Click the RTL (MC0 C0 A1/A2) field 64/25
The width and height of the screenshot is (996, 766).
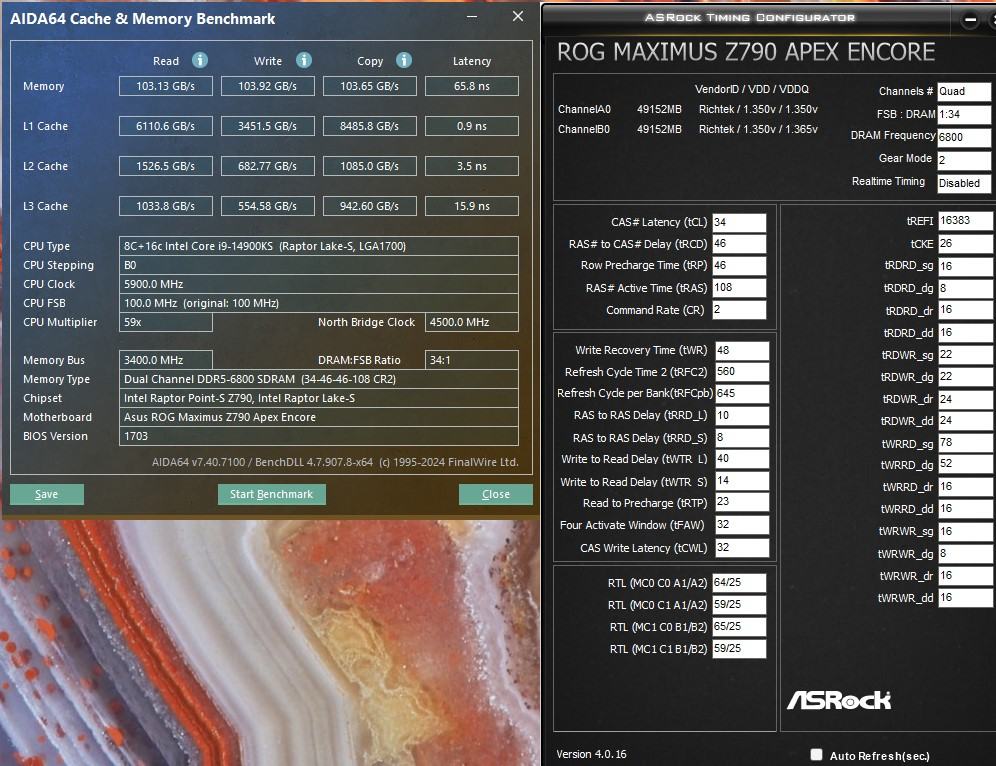(x=739, y=582)
